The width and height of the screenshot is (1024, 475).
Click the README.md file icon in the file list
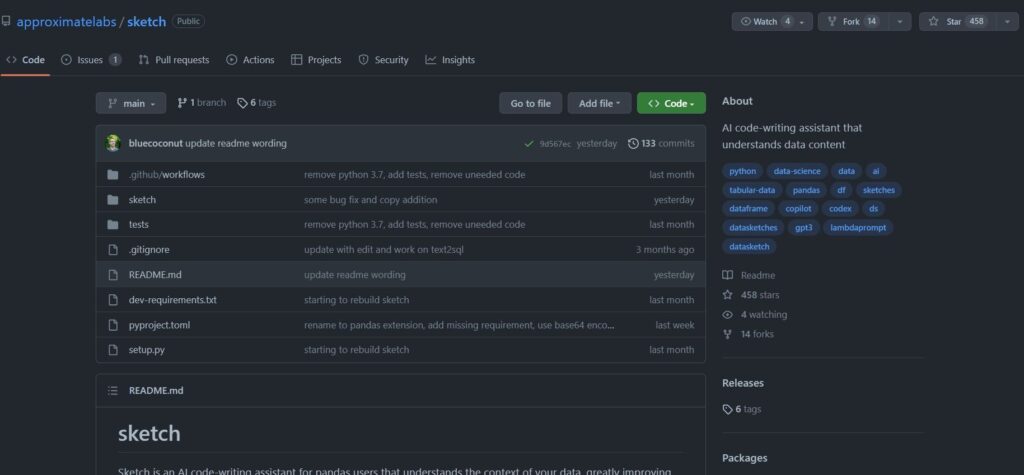113,275
